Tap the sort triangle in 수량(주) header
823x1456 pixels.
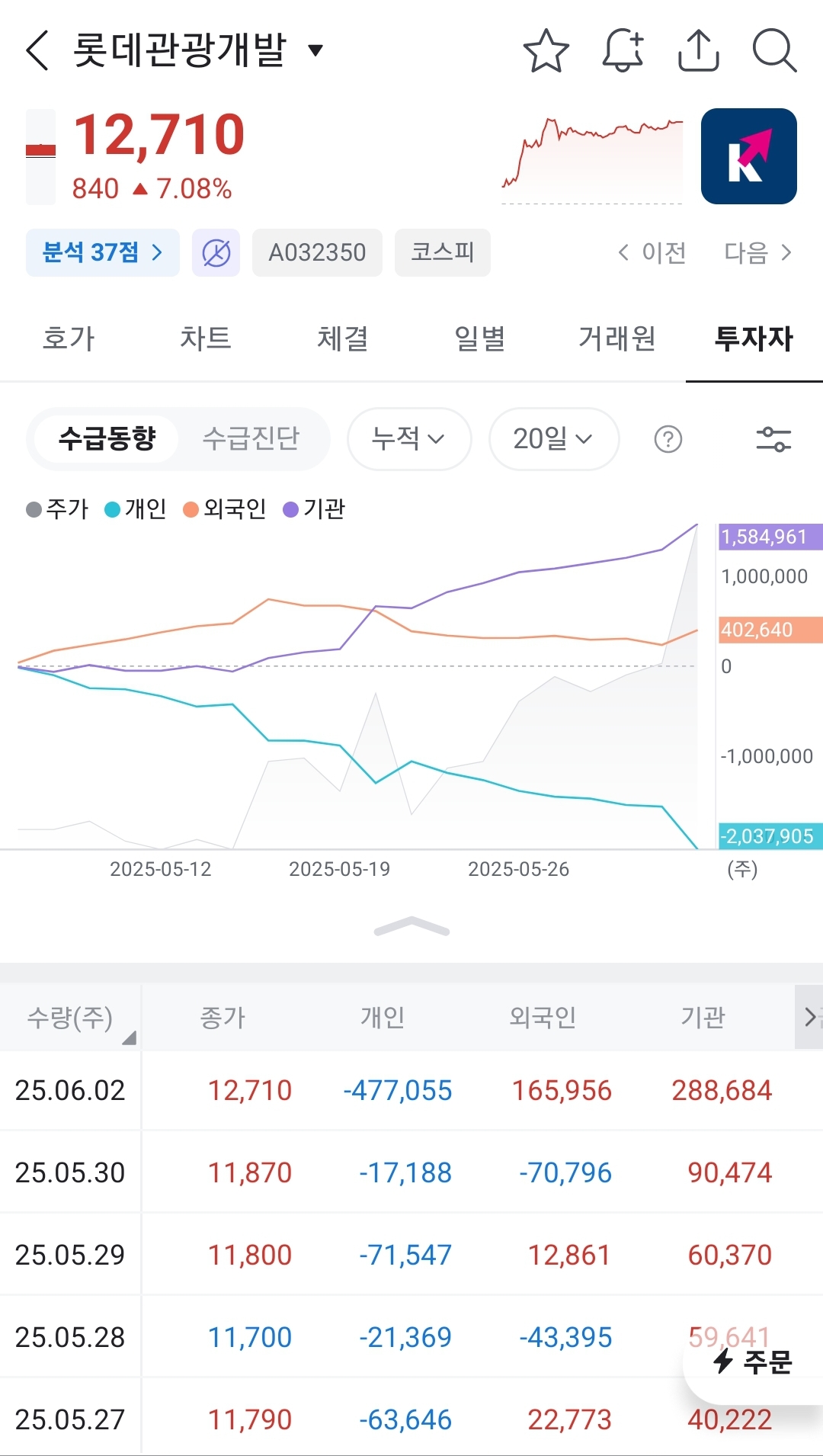[x=129, y=1037]
